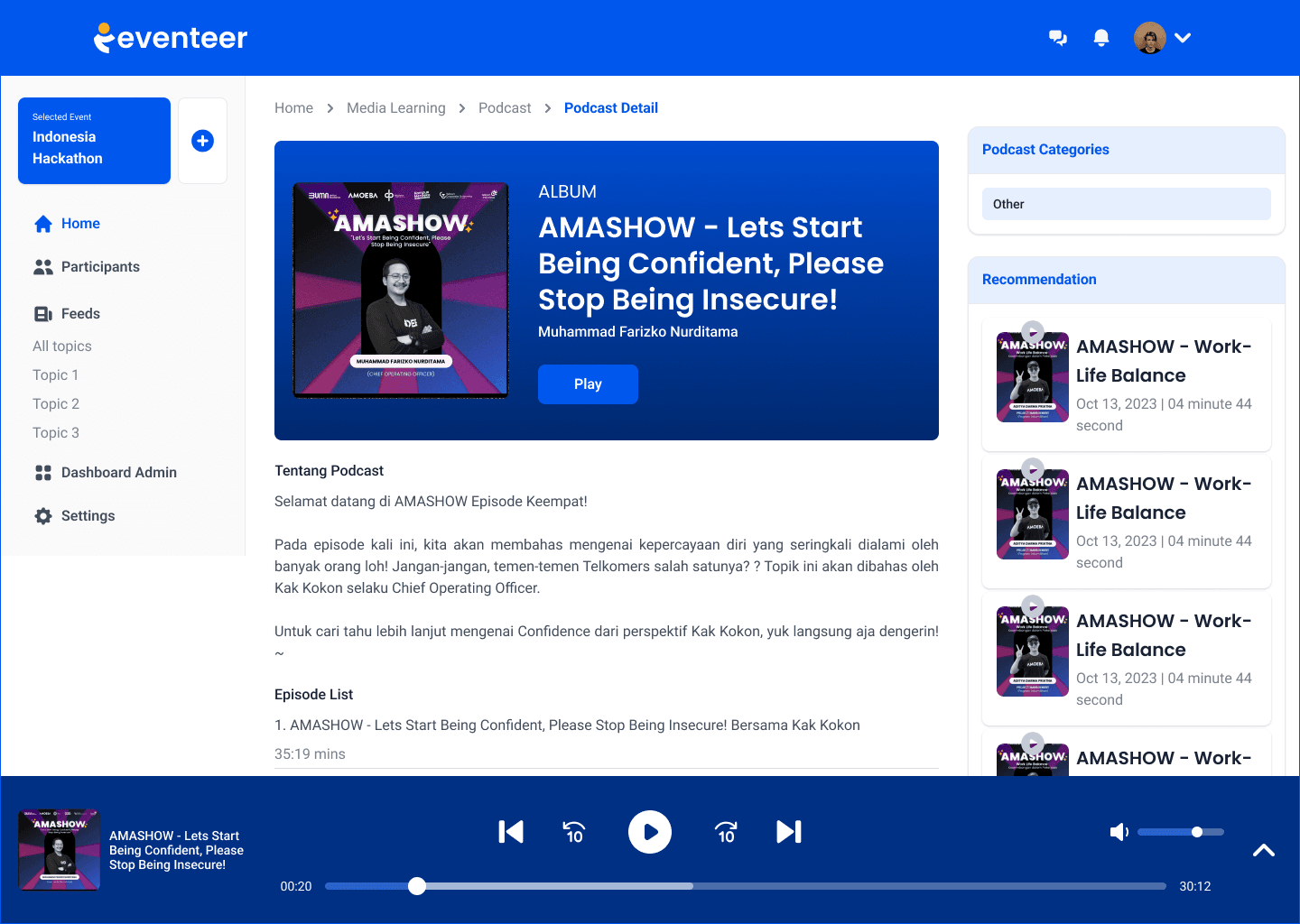Click the add event plus icon

coord(202,141)
